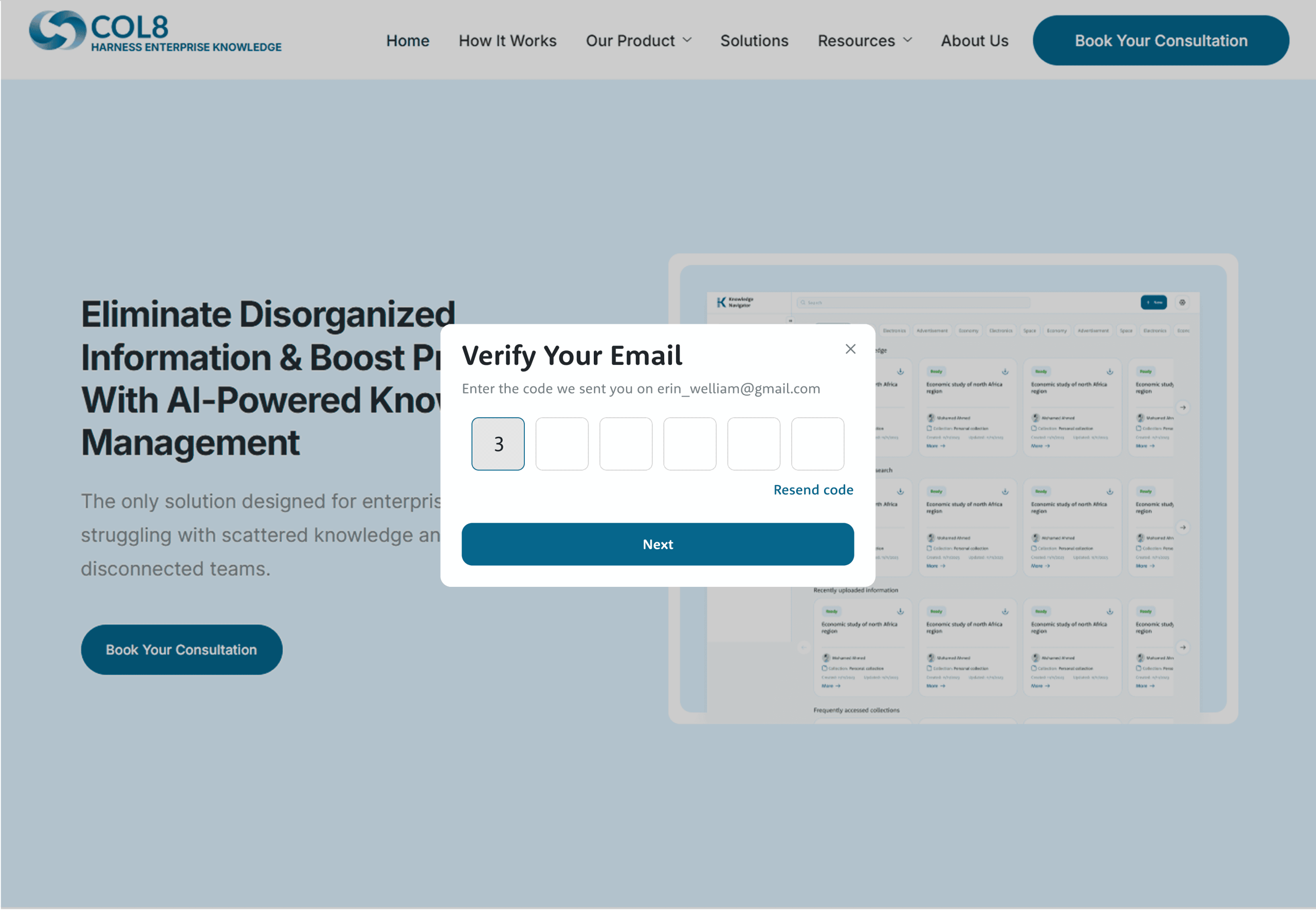This screenshot has height=910, width=1316.
Task: Focus the first code digit box
Action: (498, 443)
